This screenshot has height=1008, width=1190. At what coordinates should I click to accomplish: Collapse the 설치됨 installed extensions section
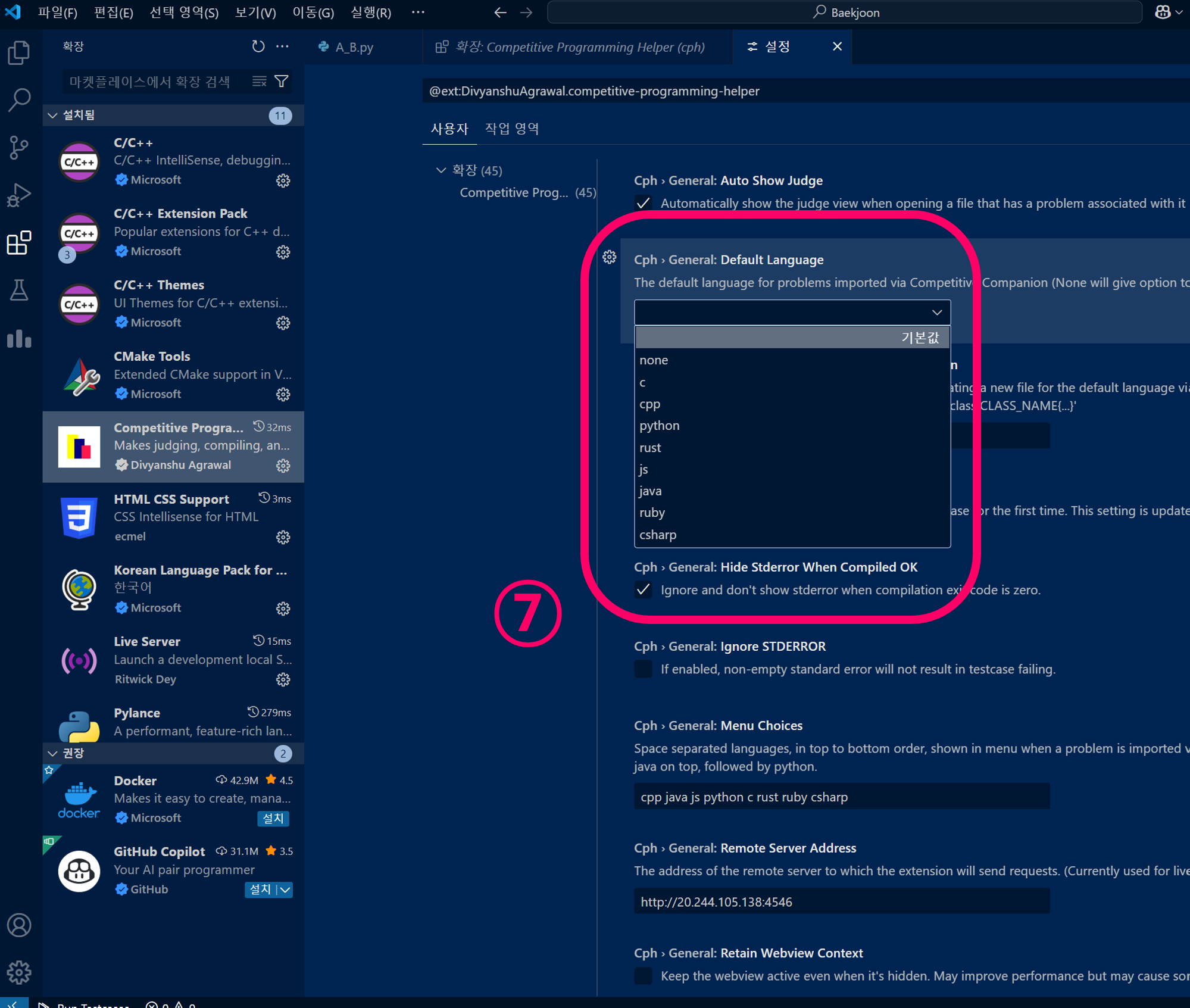point(53,115)
